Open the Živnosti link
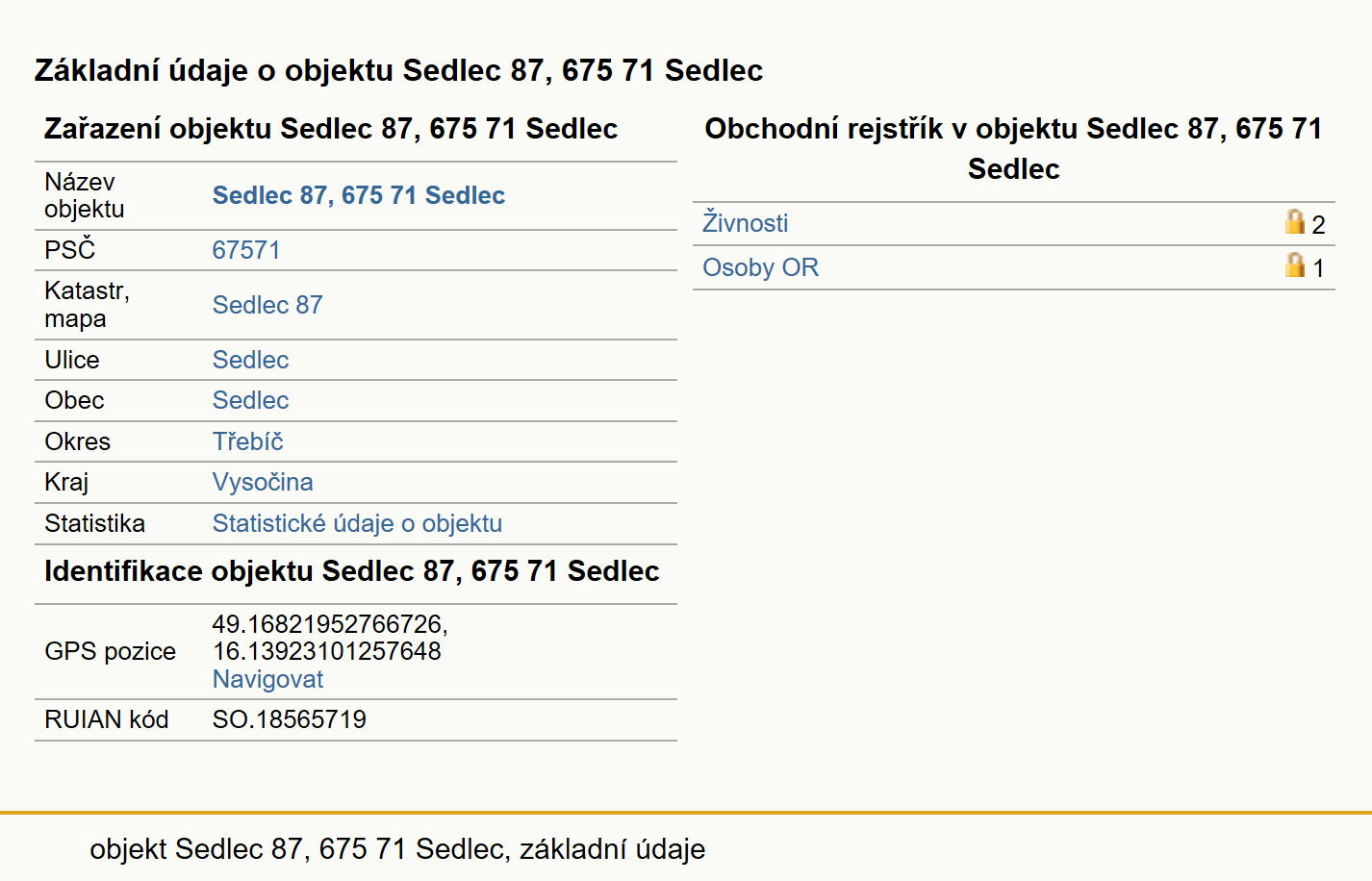 point(745,223)
